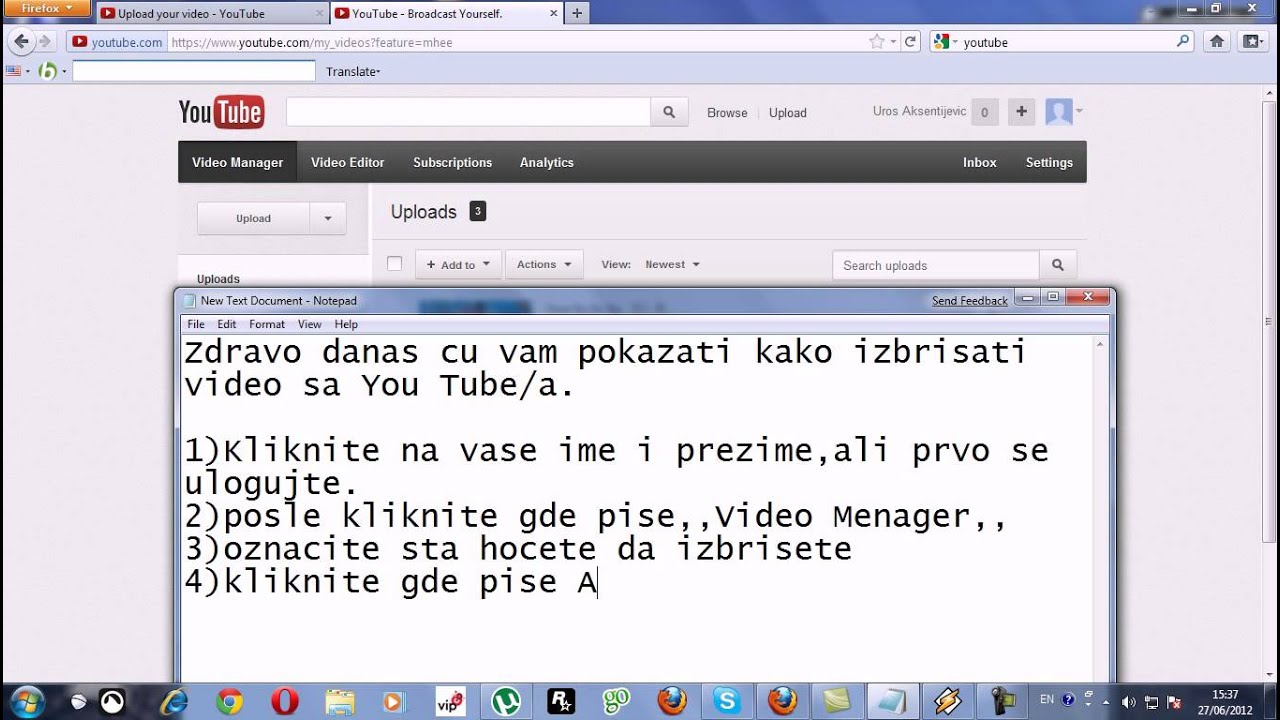Click the Search uploads magnifier button
Viewport: 1280px width, 720px height.
tap(1058, 265)
